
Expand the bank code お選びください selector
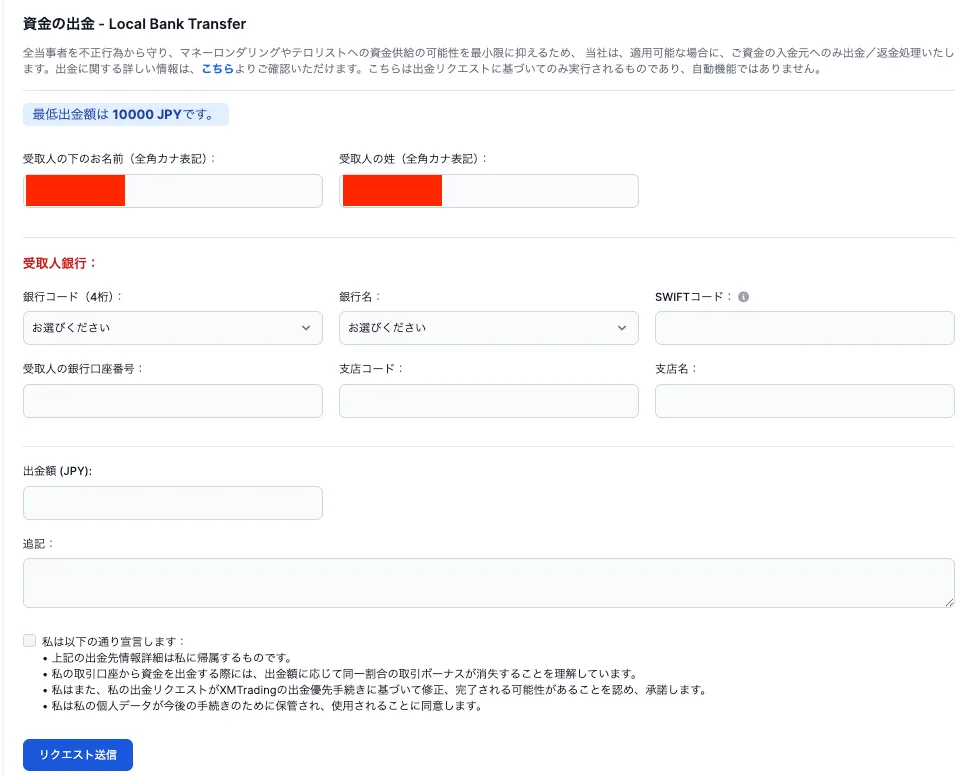pos(172,327)
